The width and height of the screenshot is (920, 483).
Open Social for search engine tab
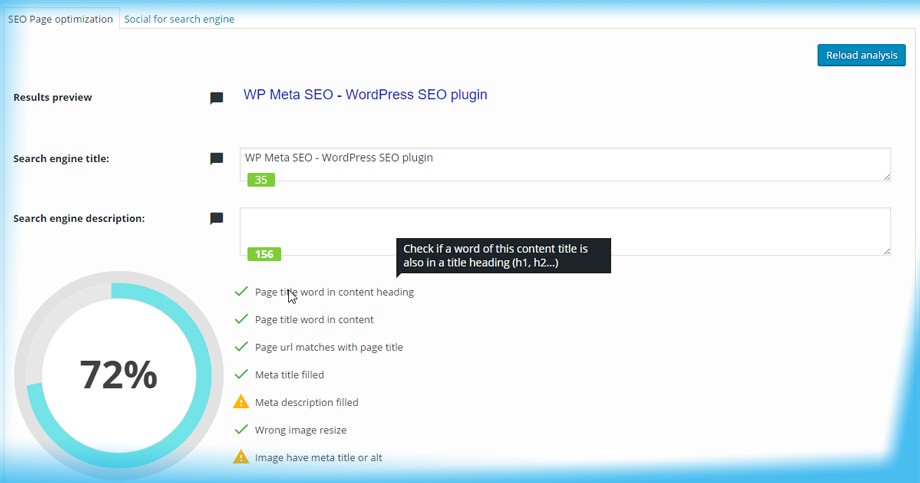(179, 19)
